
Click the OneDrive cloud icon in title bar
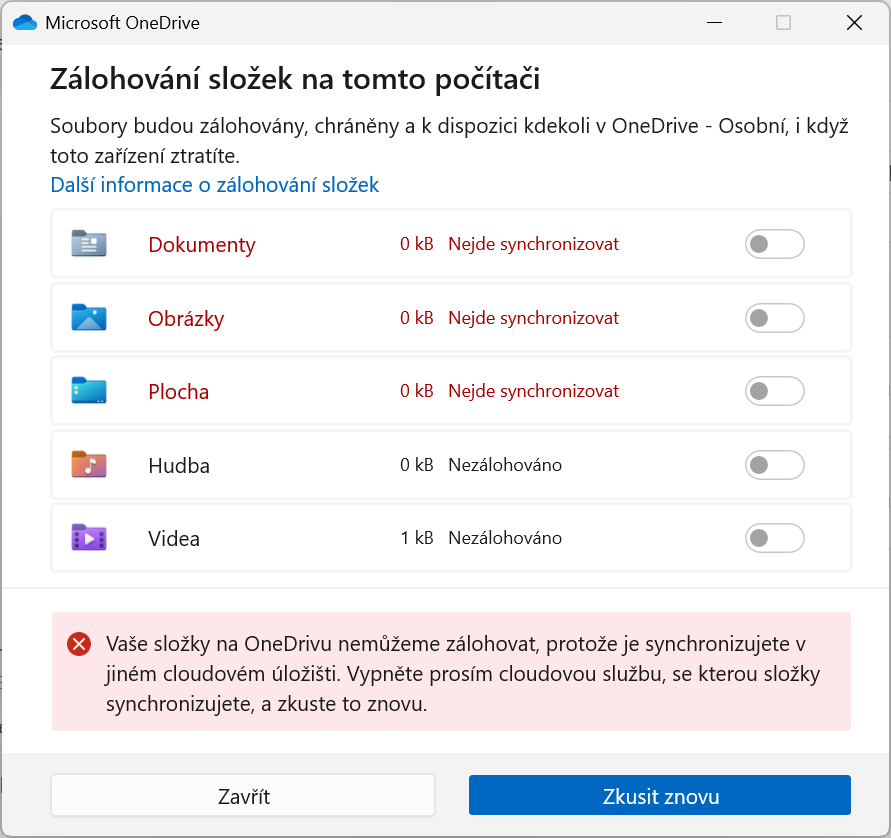[24, 23]
